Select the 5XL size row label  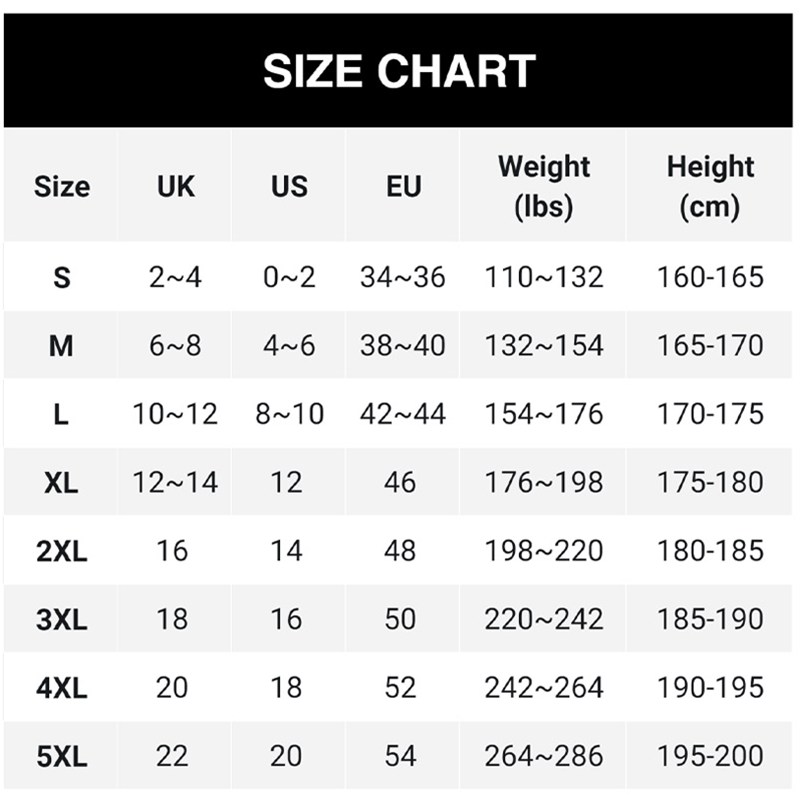(x=61, y=757)
